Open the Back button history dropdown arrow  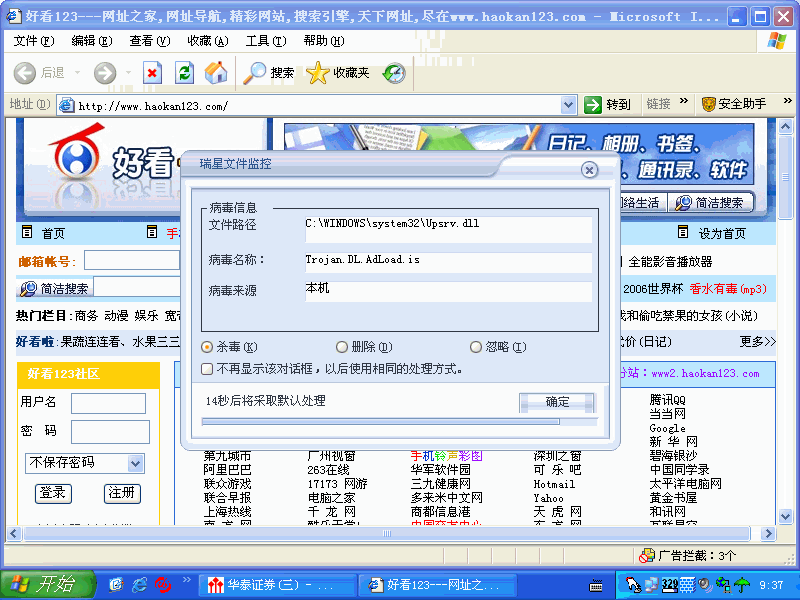tap(78, 73)
